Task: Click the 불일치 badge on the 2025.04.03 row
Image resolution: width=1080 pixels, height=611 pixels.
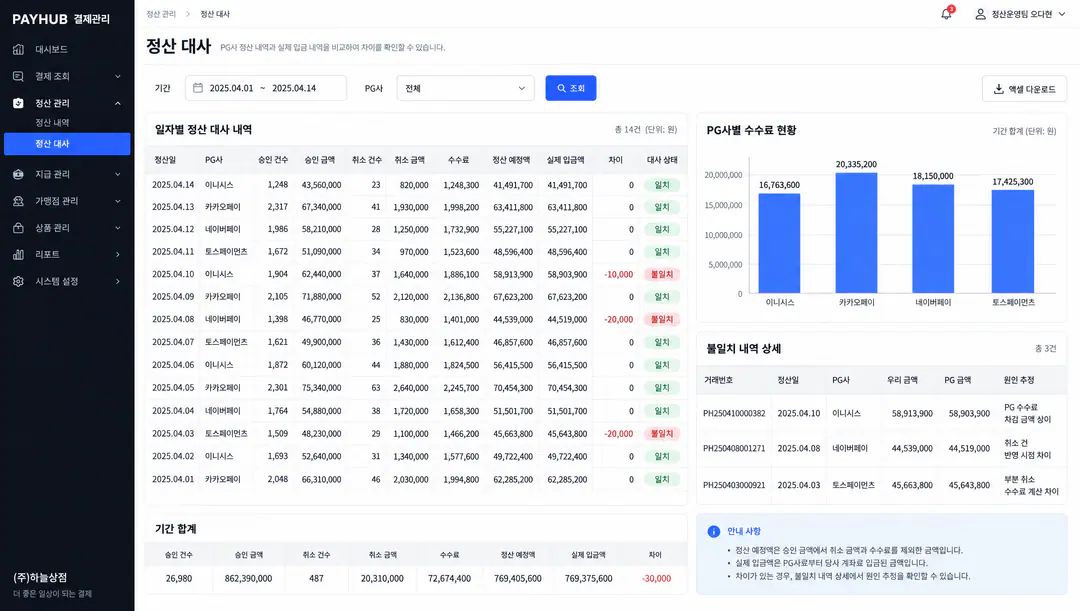Action: [x=662, y=434]
